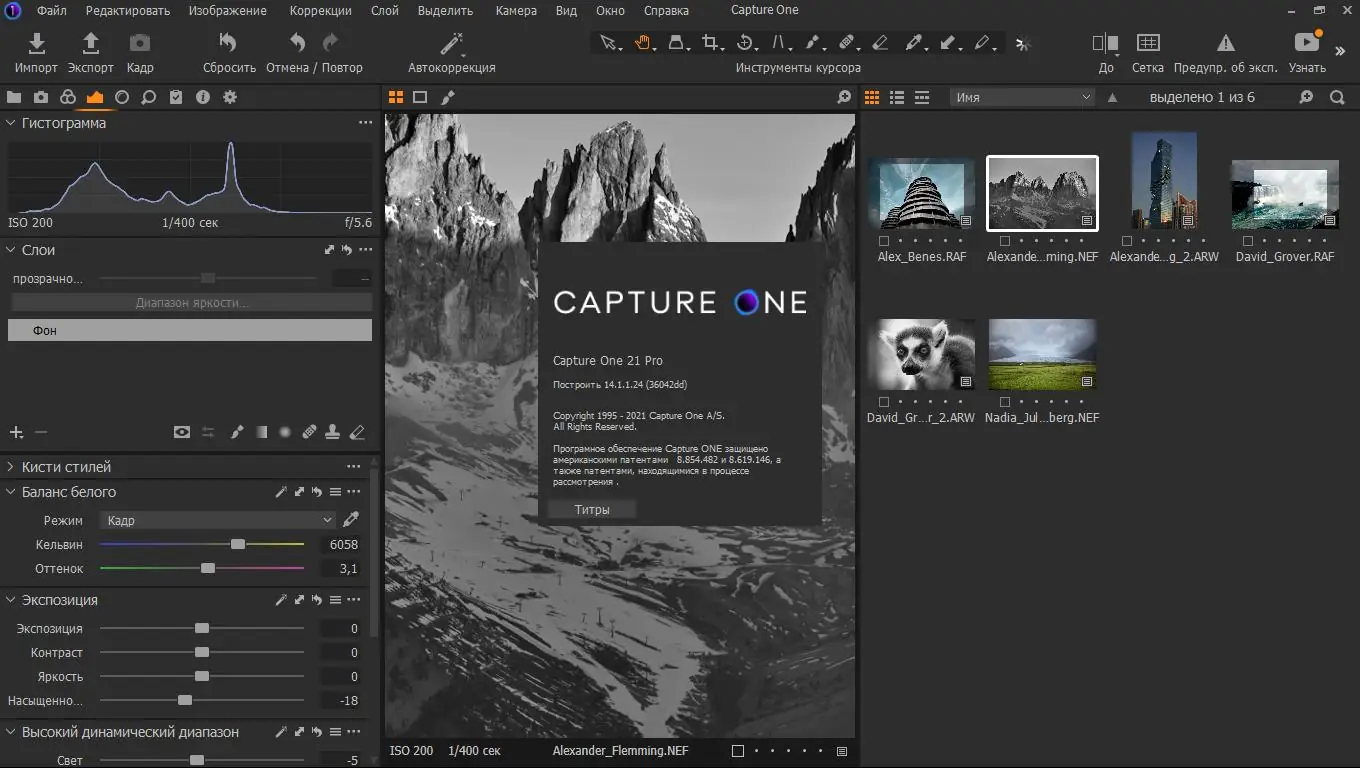Toggle mask visibility in Layers panel
Viewport: 1360px width, 768px height.
(x=182, y=432)
